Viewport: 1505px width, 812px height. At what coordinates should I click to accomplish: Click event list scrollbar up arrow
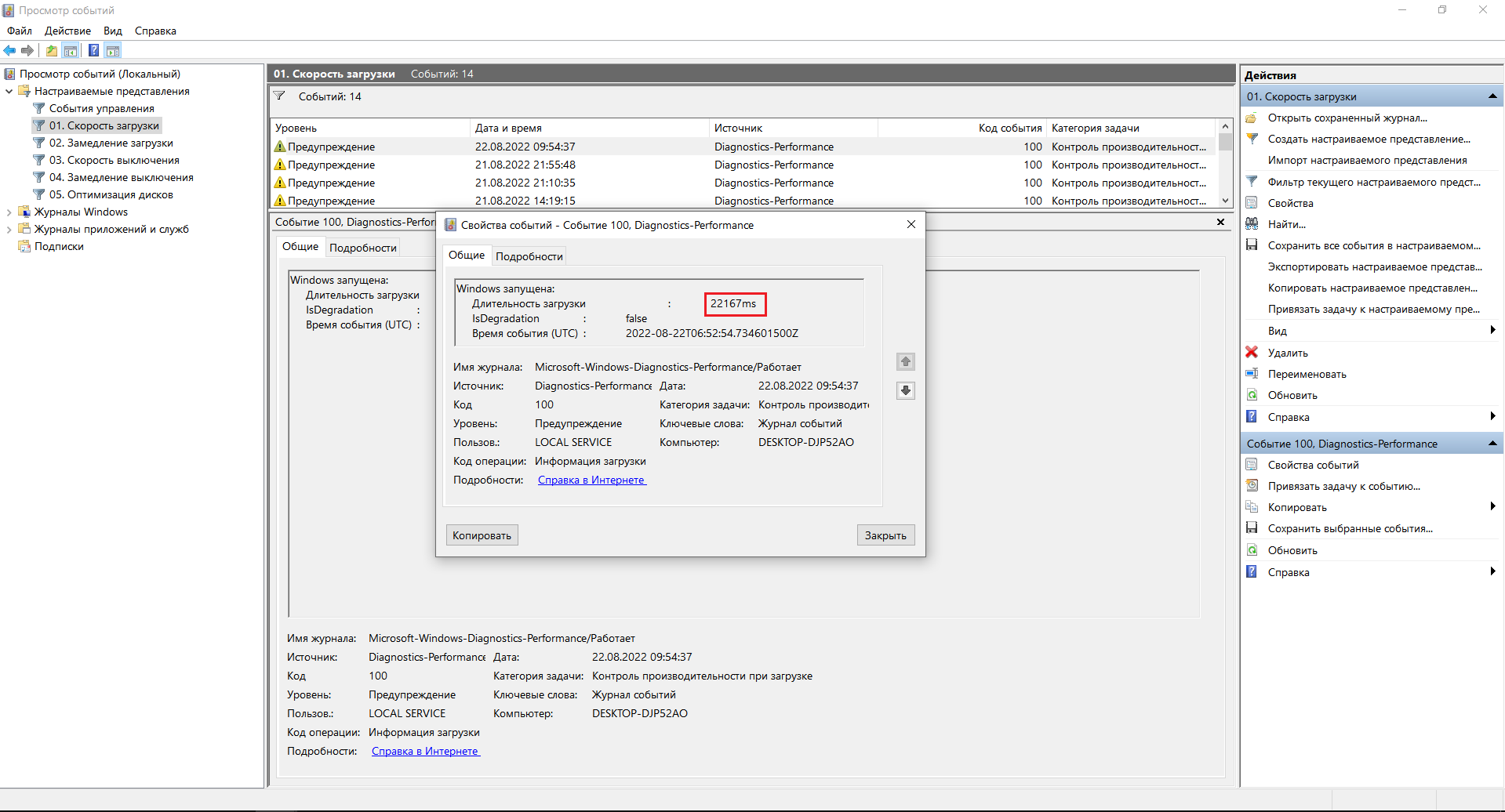(1225, 125)
